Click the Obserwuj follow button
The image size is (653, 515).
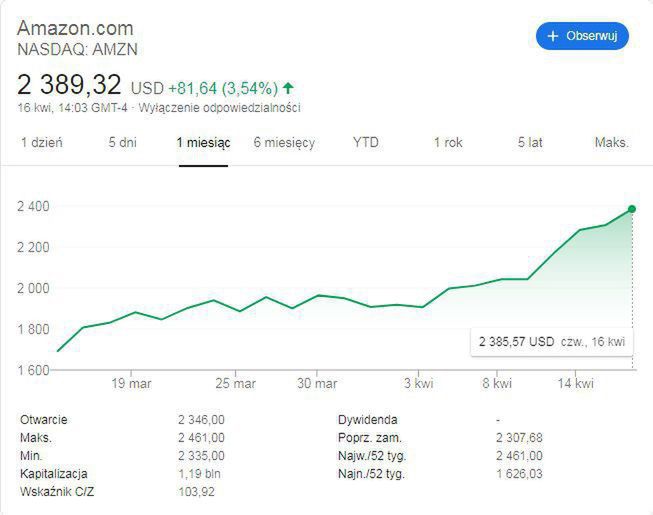(582, 36)
